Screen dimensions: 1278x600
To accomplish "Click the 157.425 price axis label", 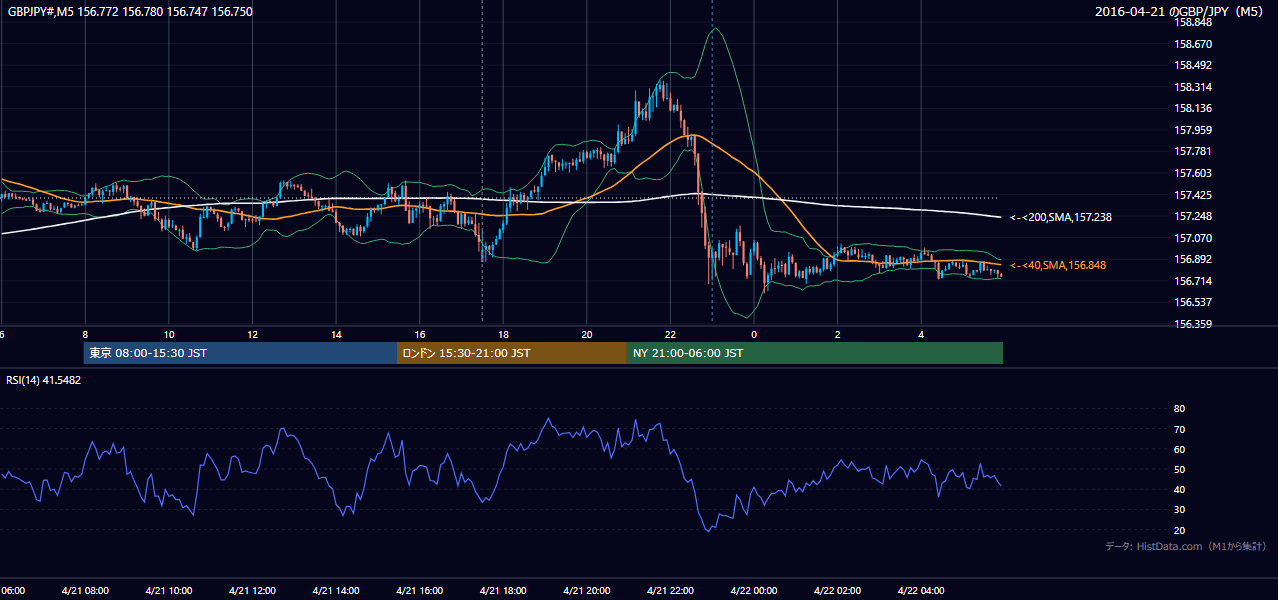I will pos(1194,195).
